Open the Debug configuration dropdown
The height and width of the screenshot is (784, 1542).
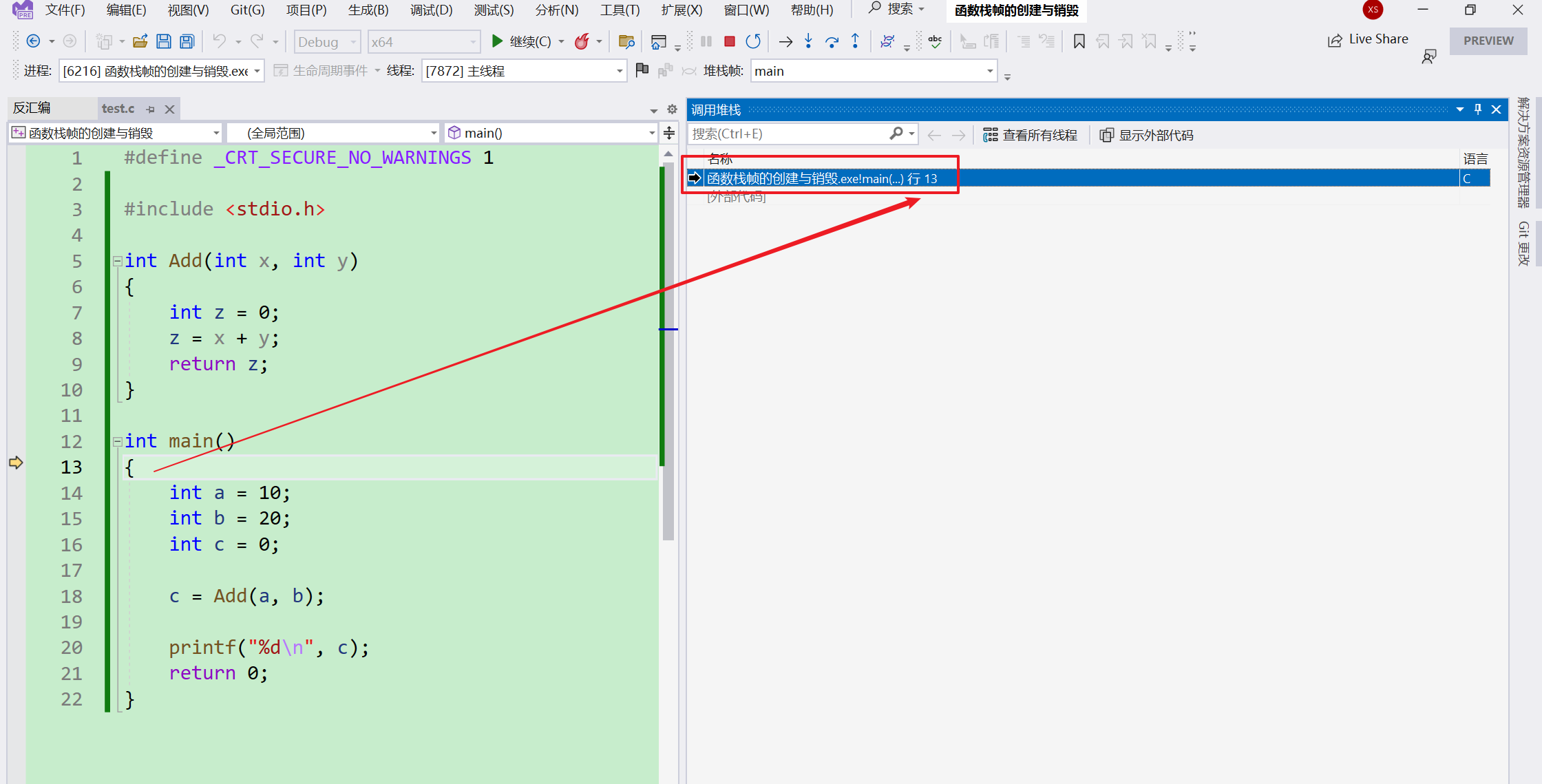pos(327,42)
